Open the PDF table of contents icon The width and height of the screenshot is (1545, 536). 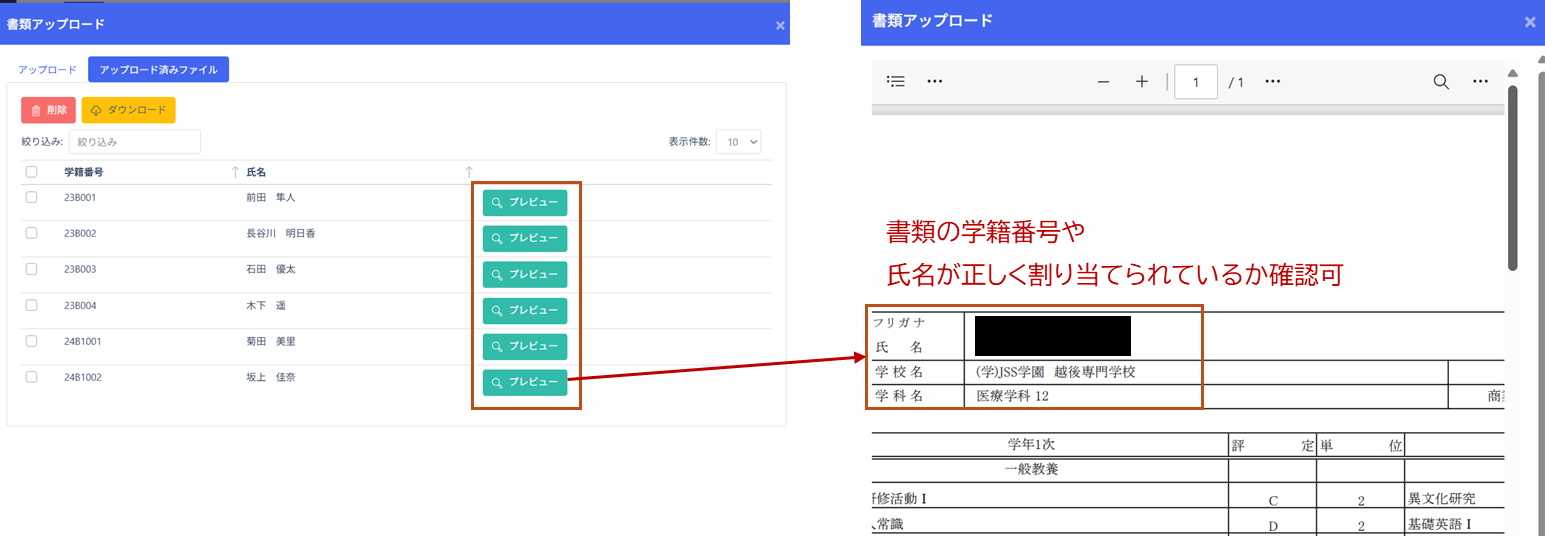(896, 82)
